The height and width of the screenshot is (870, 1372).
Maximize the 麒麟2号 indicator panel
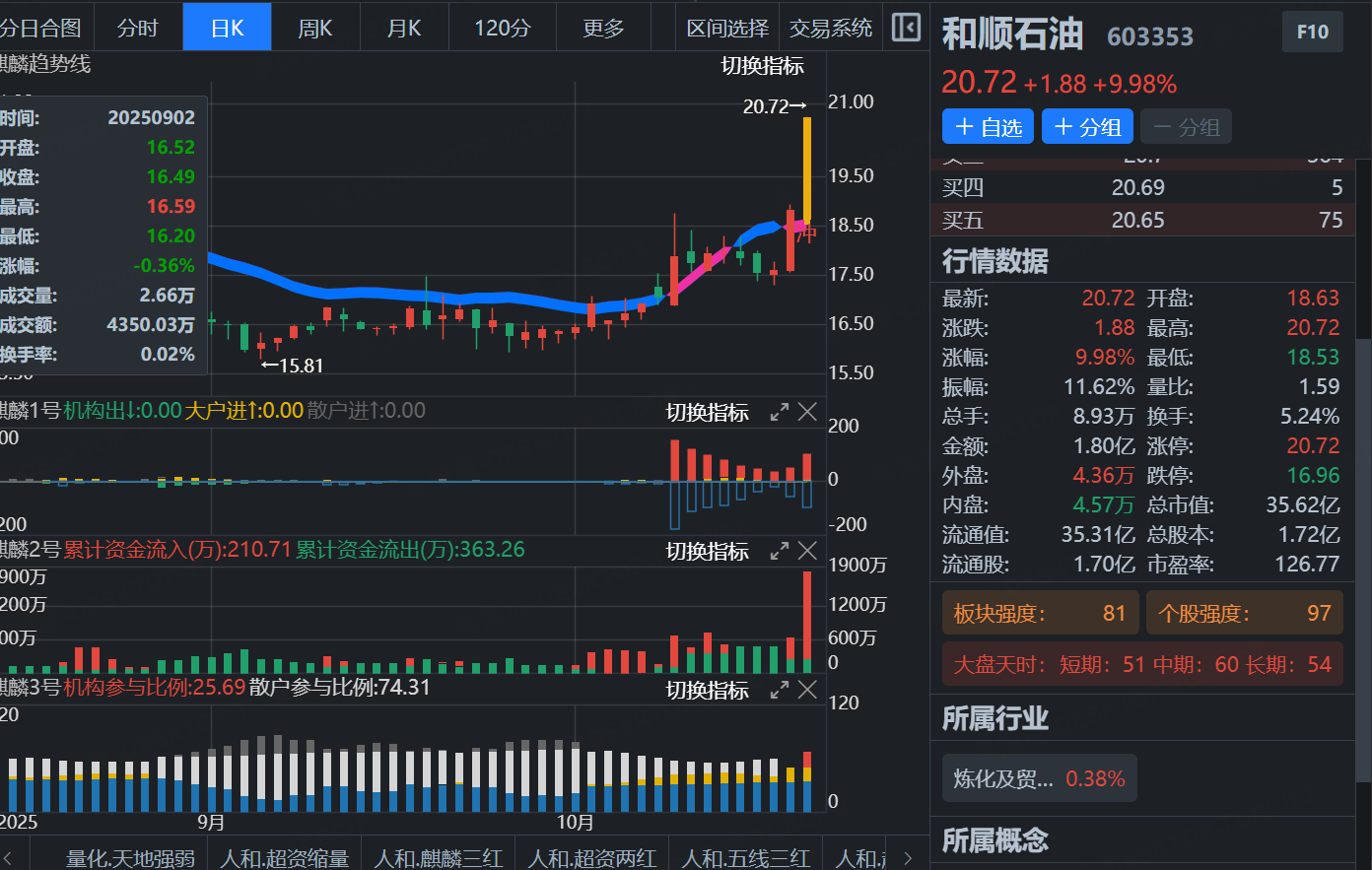coord(779,552)
